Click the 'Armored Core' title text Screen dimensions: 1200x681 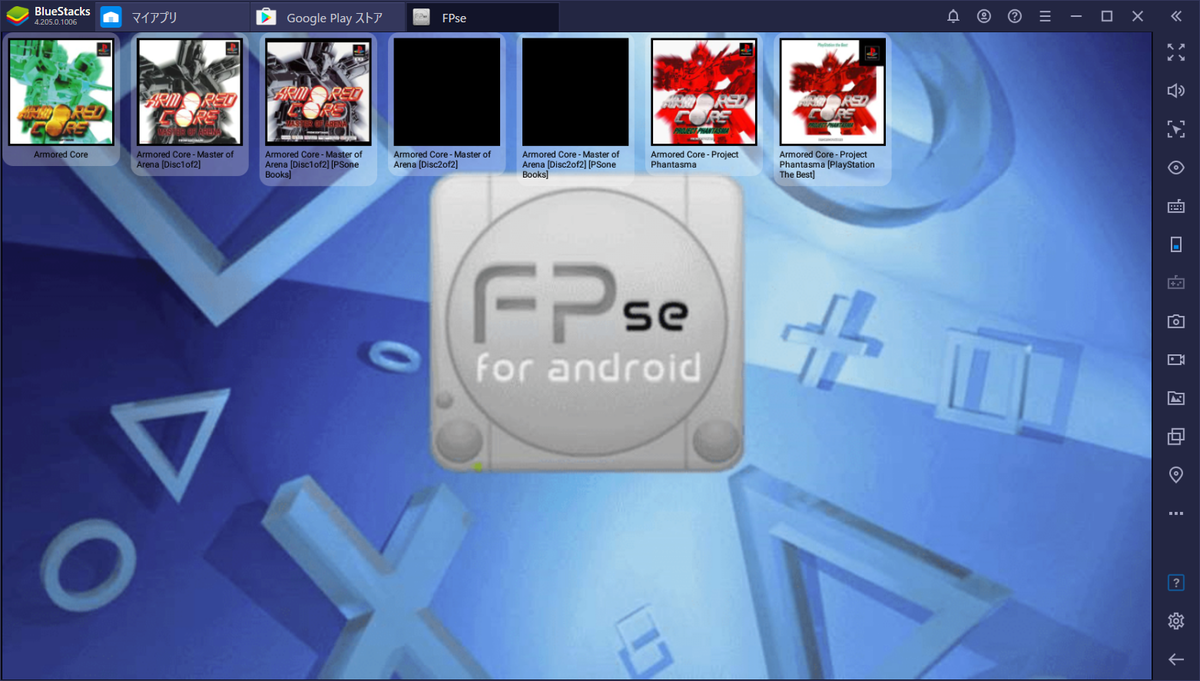[61, 155]
